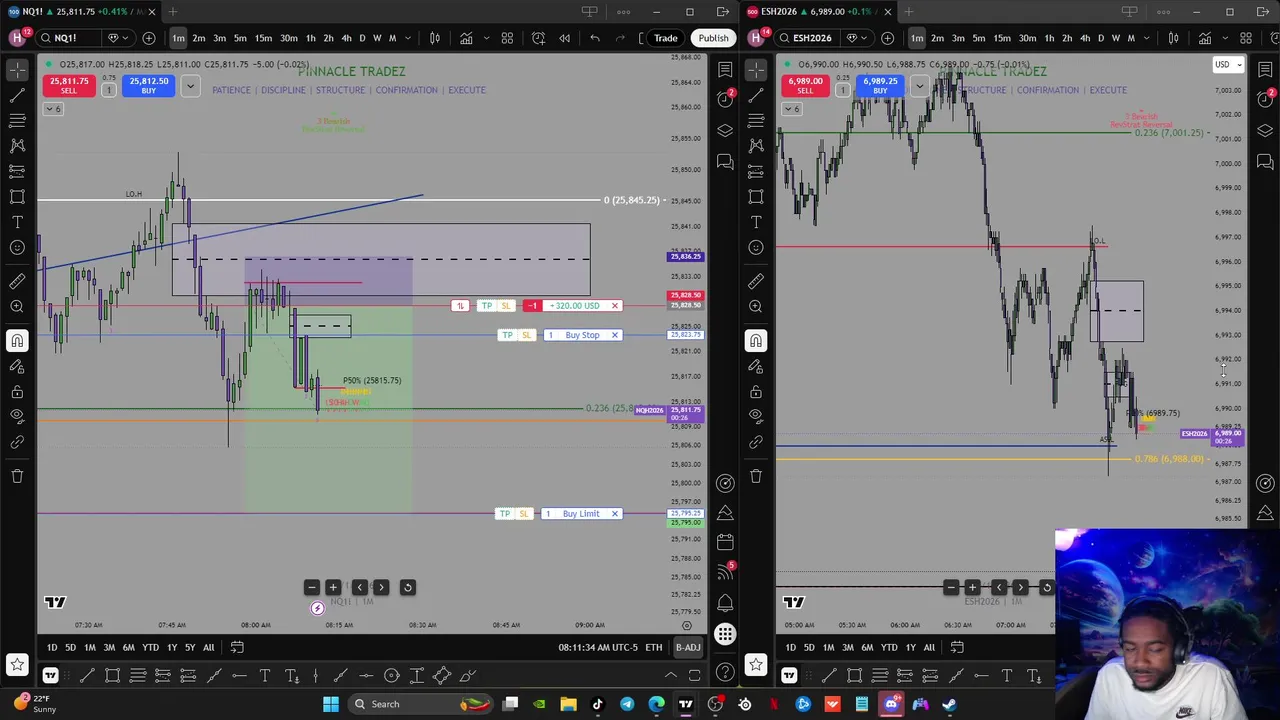Open alerts panel with red badge in NQ1! window
This screenshot has width=1280, height=720.
725,98
